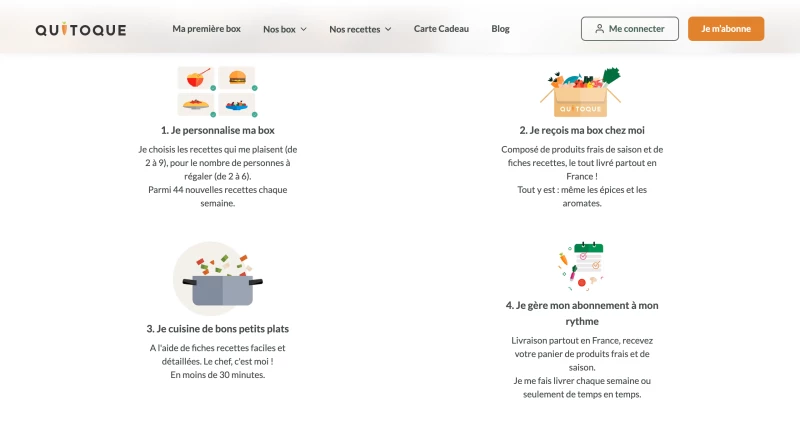Click the burger dish thumbnail
The image size is (800, 424).
click(x=238, y=78)
